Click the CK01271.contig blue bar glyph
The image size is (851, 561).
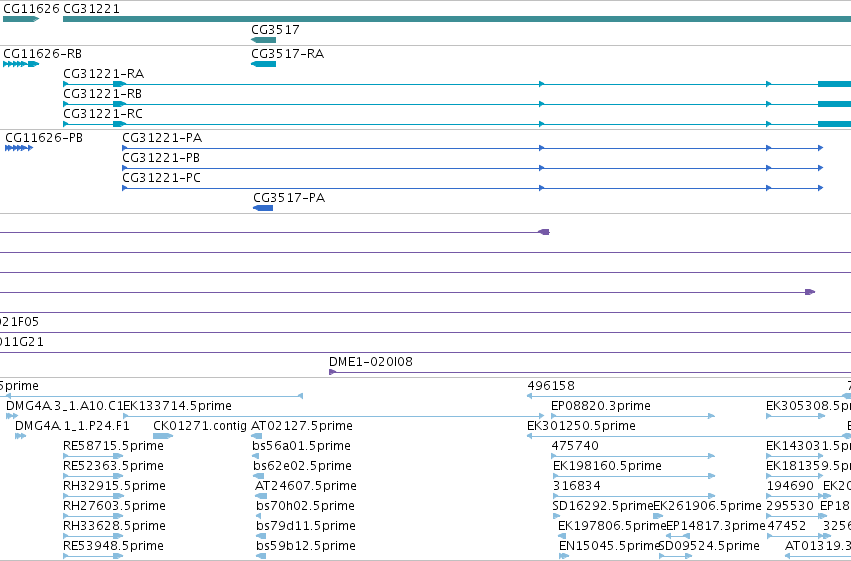click(x=163, y=436)
